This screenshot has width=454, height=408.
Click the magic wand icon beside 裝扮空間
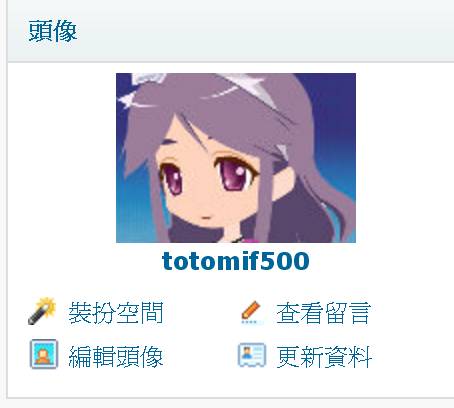pos(42,311)
